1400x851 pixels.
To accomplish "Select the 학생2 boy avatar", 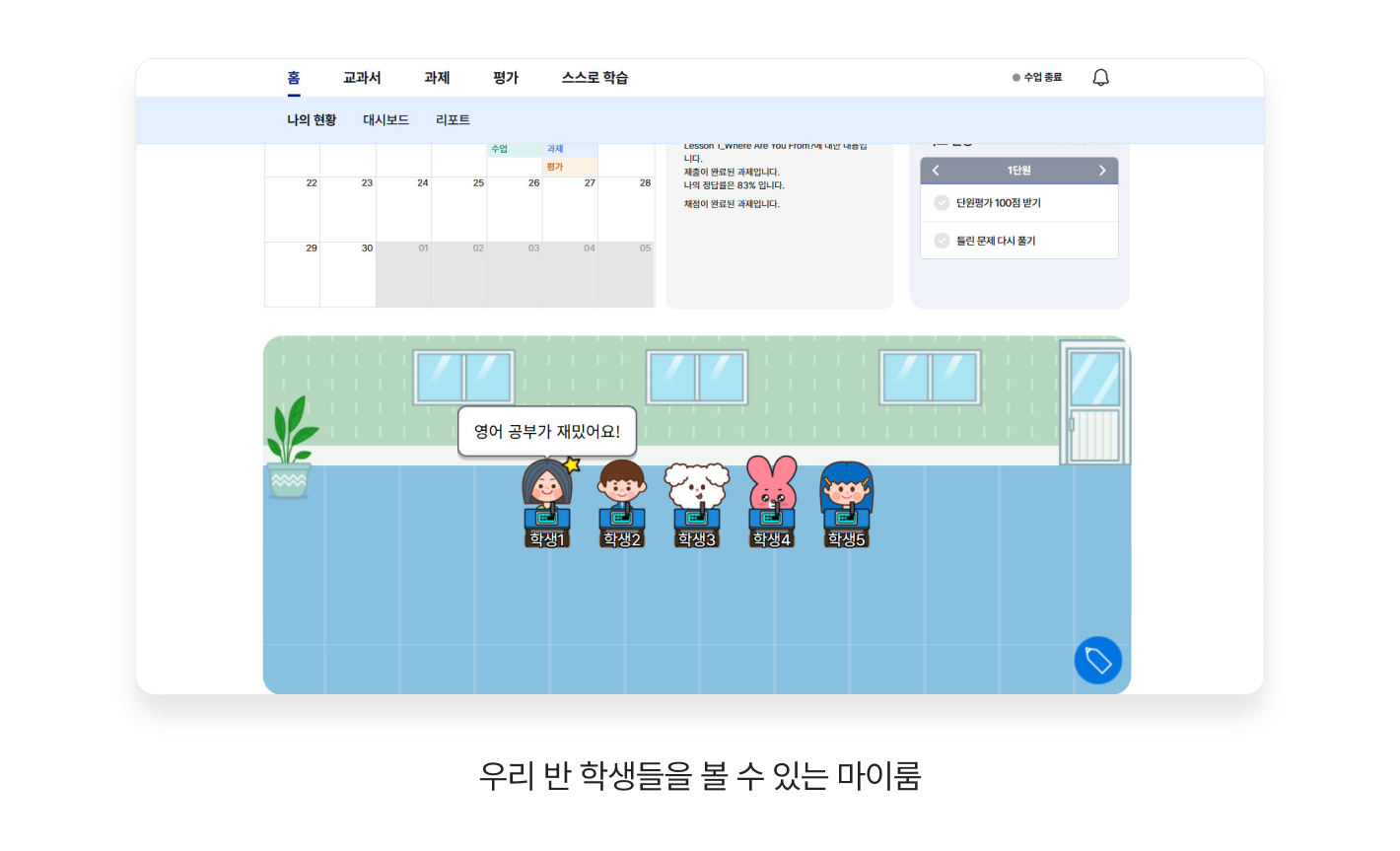I will (x=622, y=493).
